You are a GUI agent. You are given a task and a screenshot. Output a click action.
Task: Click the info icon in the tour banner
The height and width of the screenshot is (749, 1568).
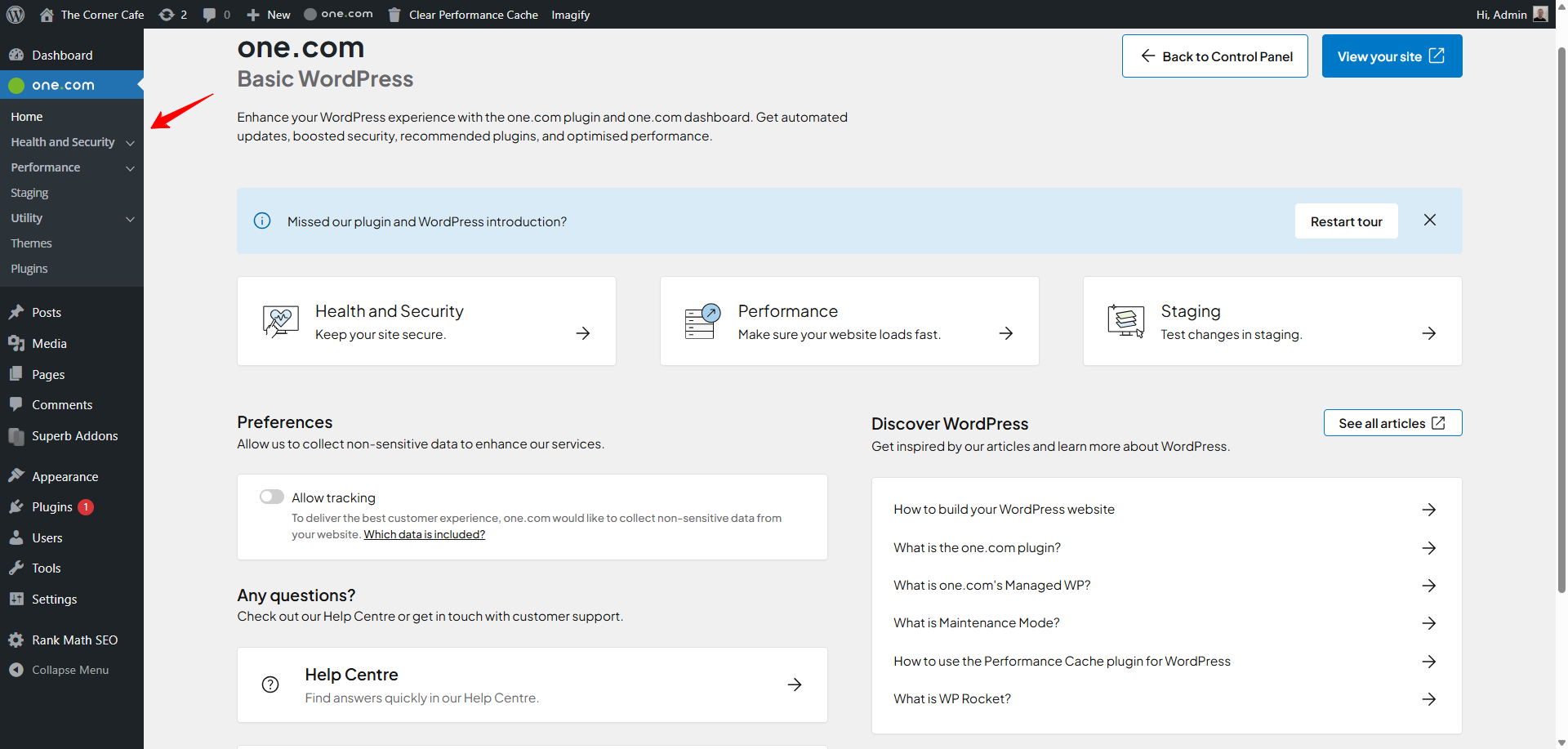tap(262, 221)
